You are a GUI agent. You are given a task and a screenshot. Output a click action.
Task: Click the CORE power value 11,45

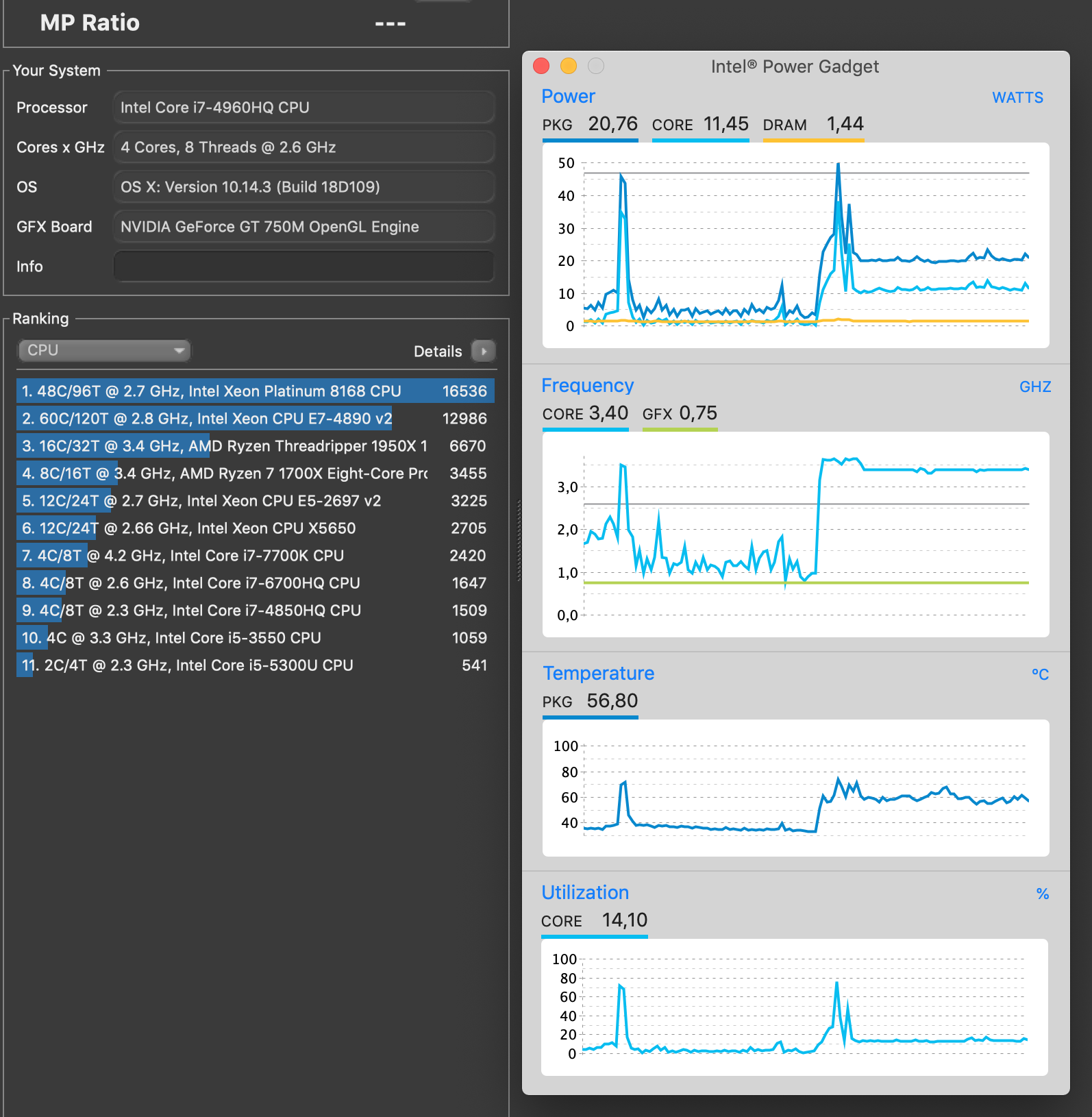coord(726,124)
